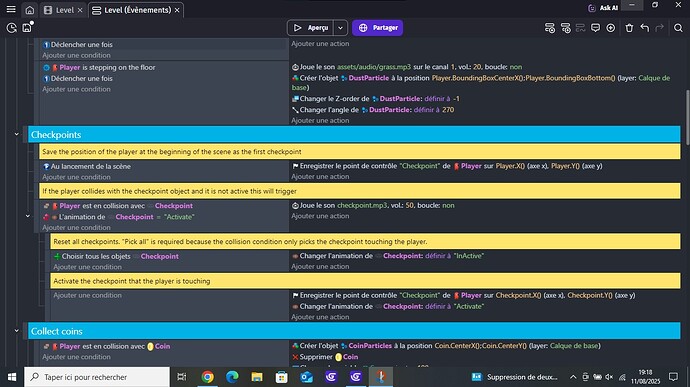Close the Level (Évènements) tab
Image resolution: width=690 pixels, height=387 pixels.
click(177, 10)
